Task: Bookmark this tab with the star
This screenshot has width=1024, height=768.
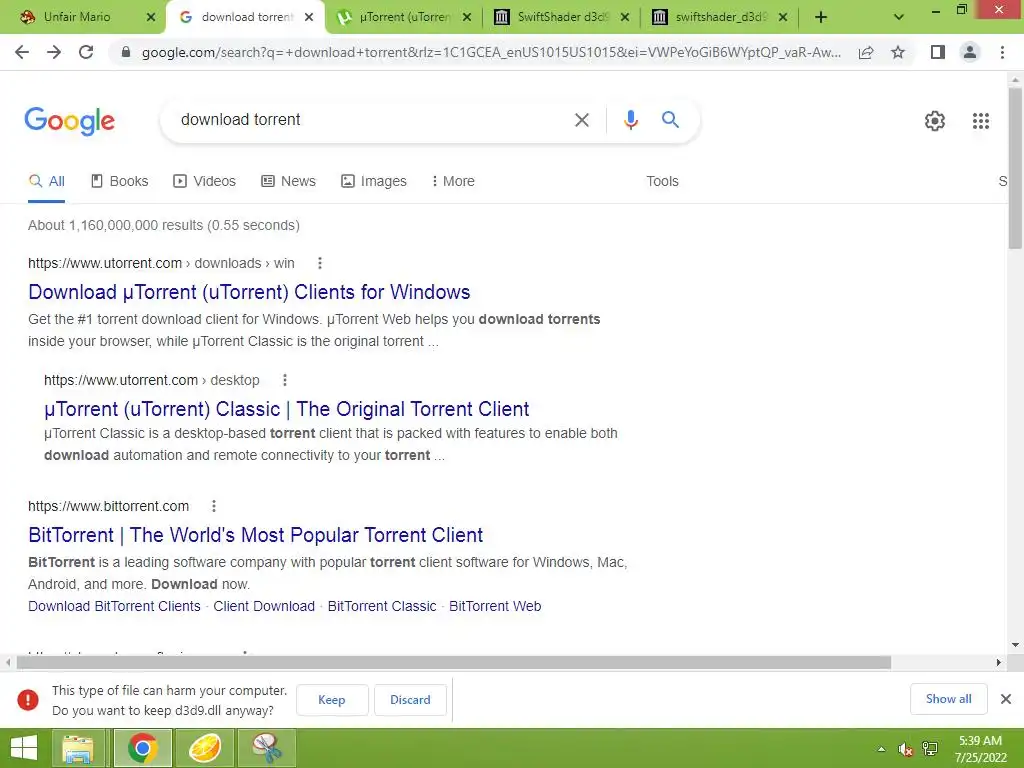Action: coord(898,52)
